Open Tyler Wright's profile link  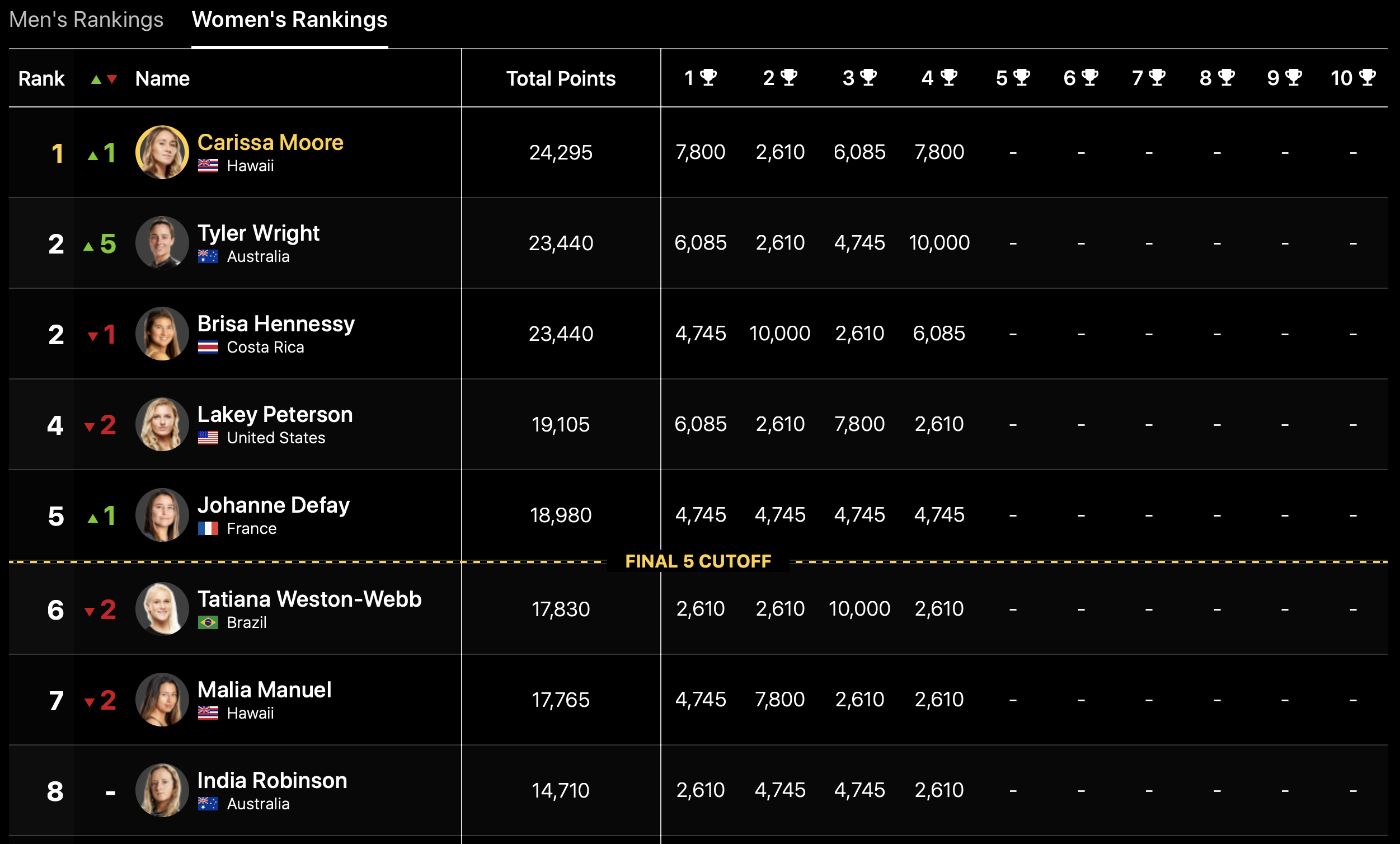click(x=258, y=233)
